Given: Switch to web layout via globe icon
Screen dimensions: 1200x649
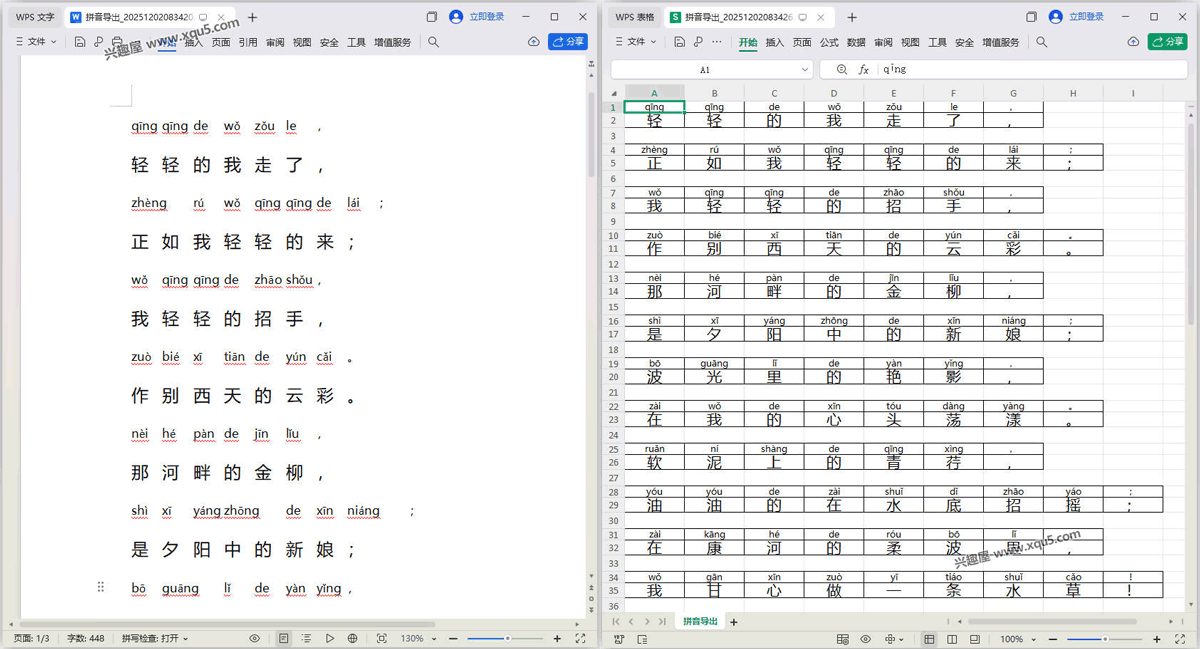Looking at the screenshot, I should click(x=352, y=638).
